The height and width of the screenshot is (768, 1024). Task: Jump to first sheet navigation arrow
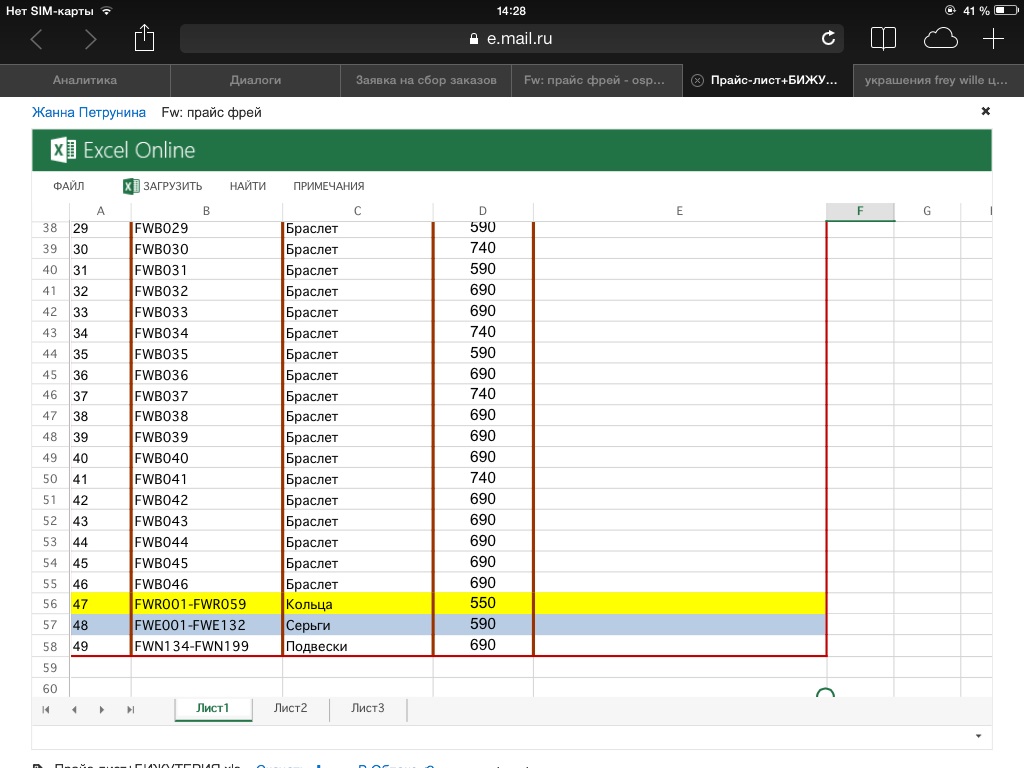coord(46,709)
